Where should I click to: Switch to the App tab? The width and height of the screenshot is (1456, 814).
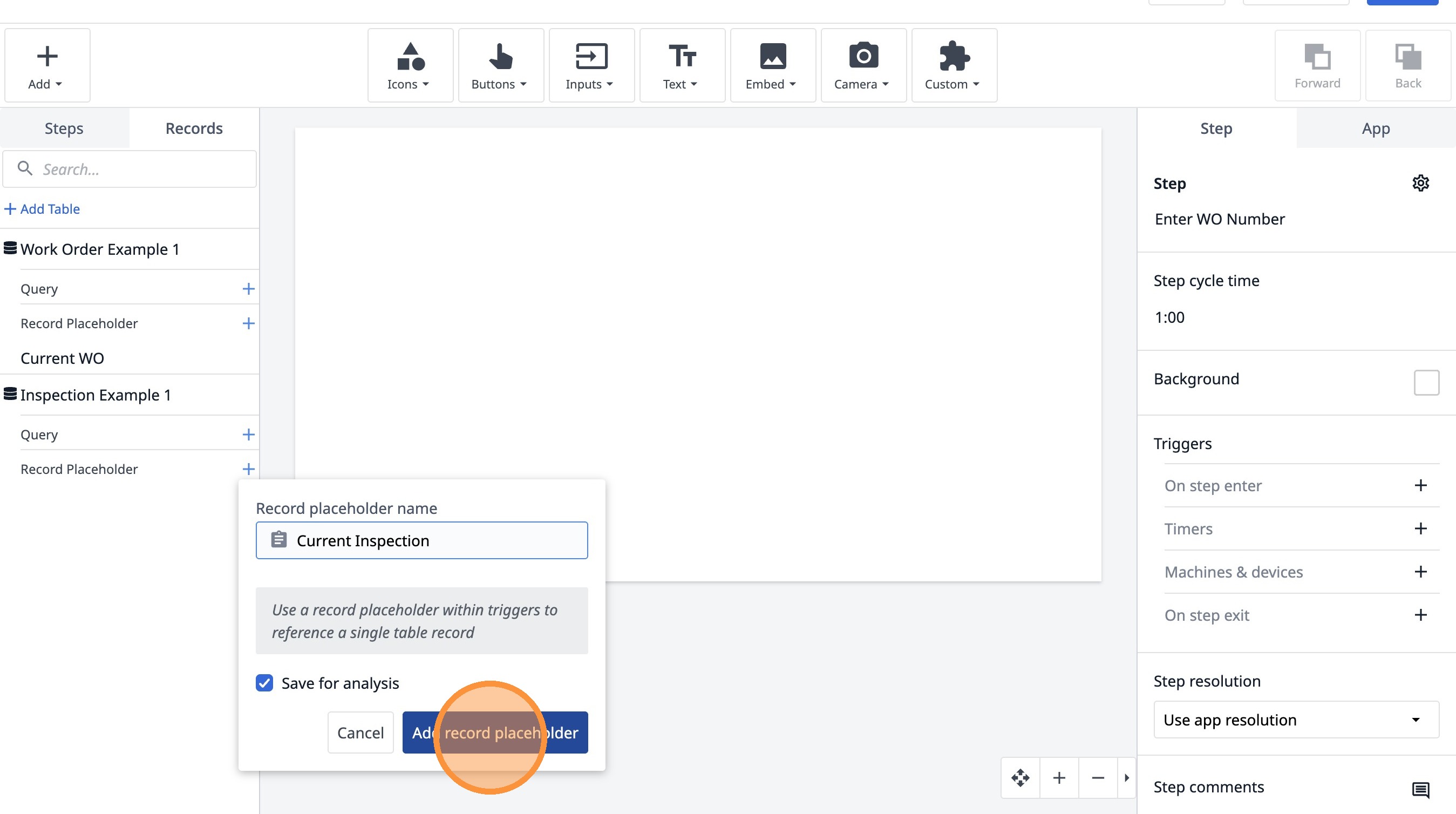pyautogui.click(x=1375, y=128)
